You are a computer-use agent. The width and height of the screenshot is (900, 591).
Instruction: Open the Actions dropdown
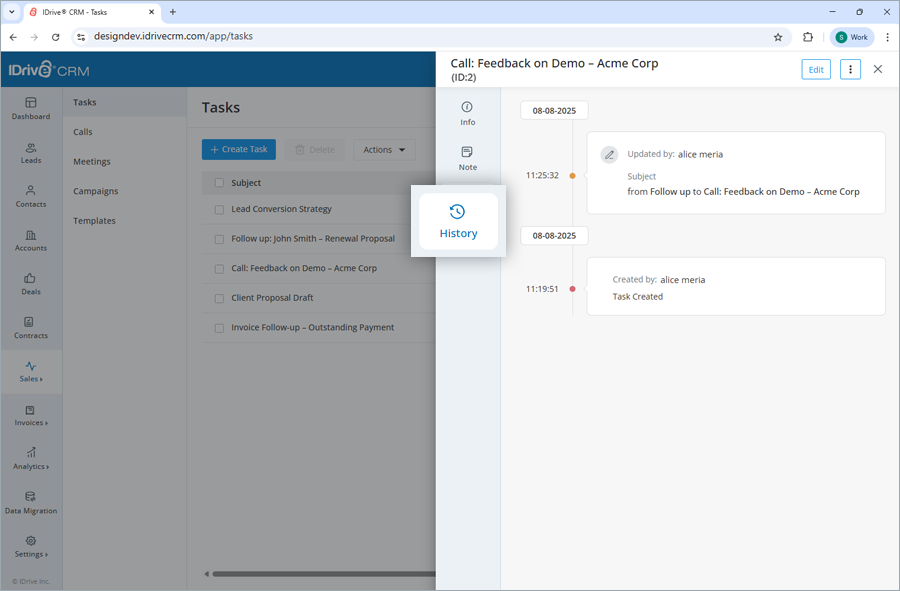click(383, 149)
